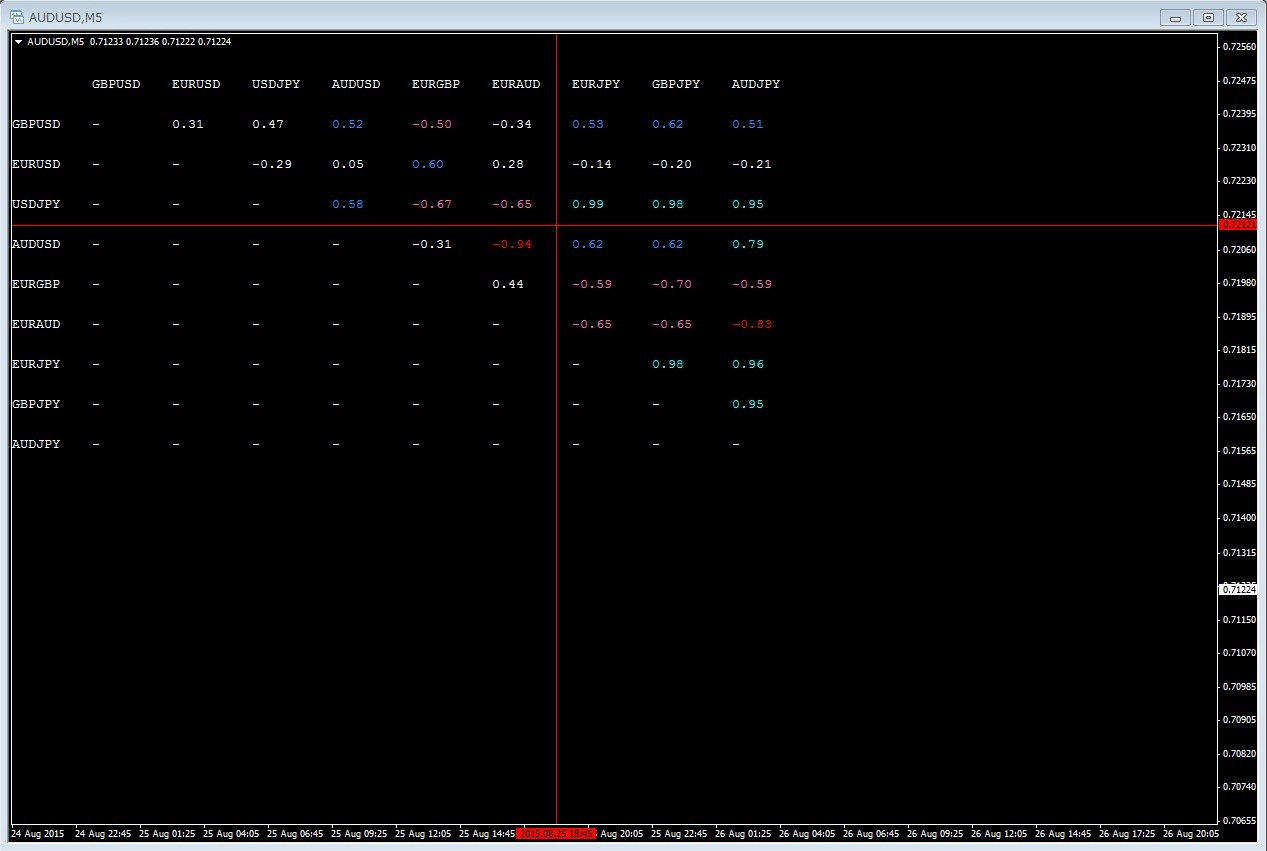Click the 0.79 correlation value
Screen dimensions: 1267x851
748,244
